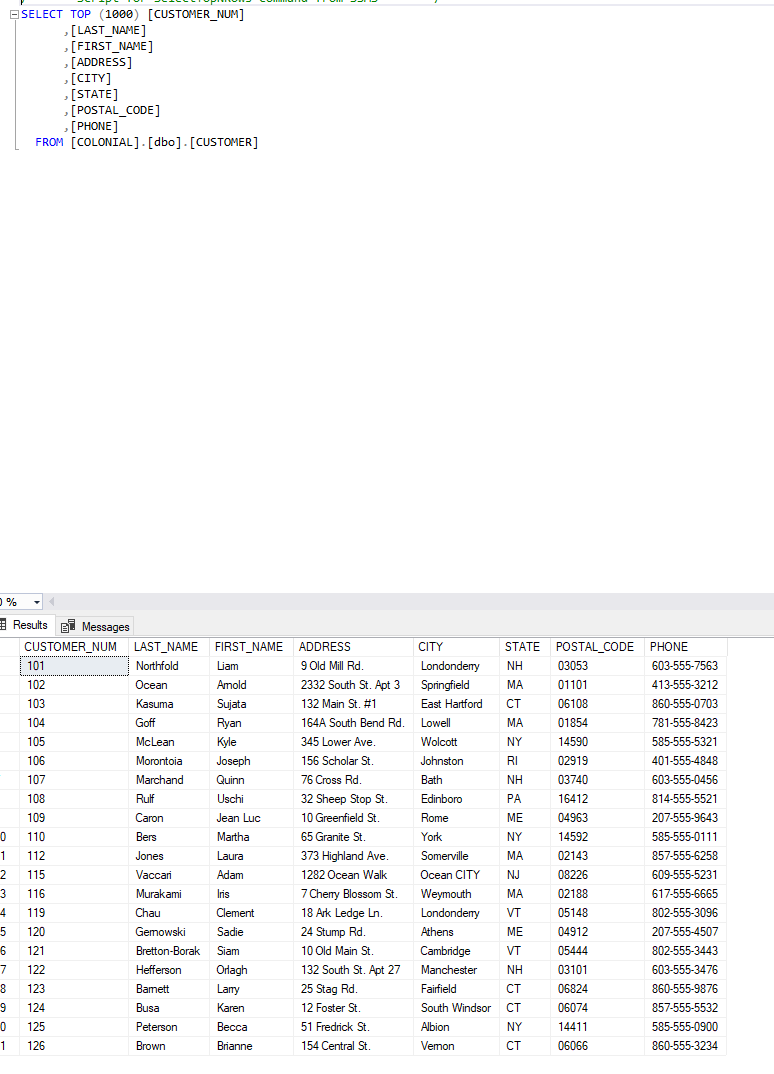Select first name cell Uschi
Screen dimensions: 774x1074
pyautogui.click(x=251, y=799)
